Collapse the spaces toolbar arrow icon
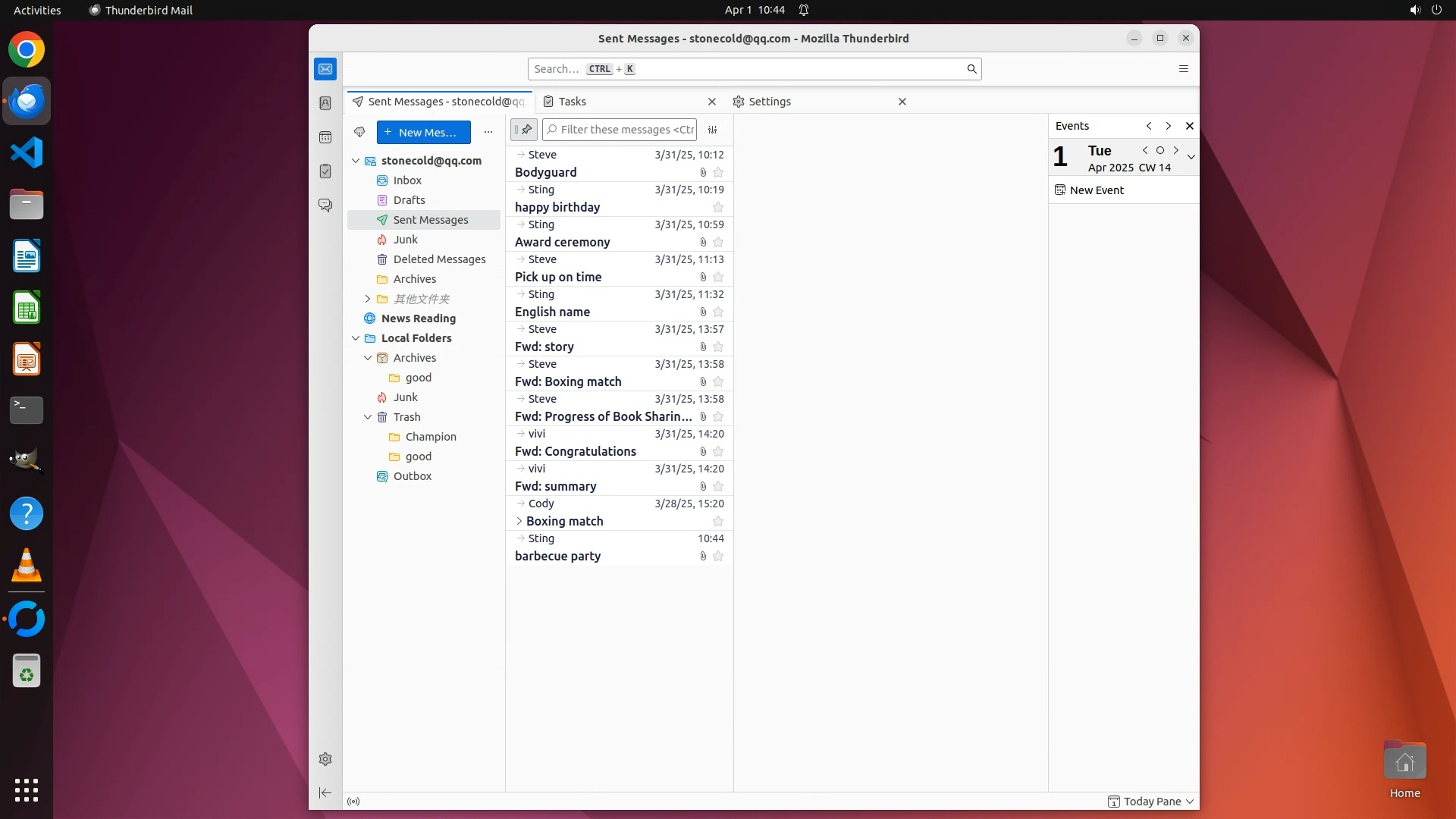 [x=325, y=792]
